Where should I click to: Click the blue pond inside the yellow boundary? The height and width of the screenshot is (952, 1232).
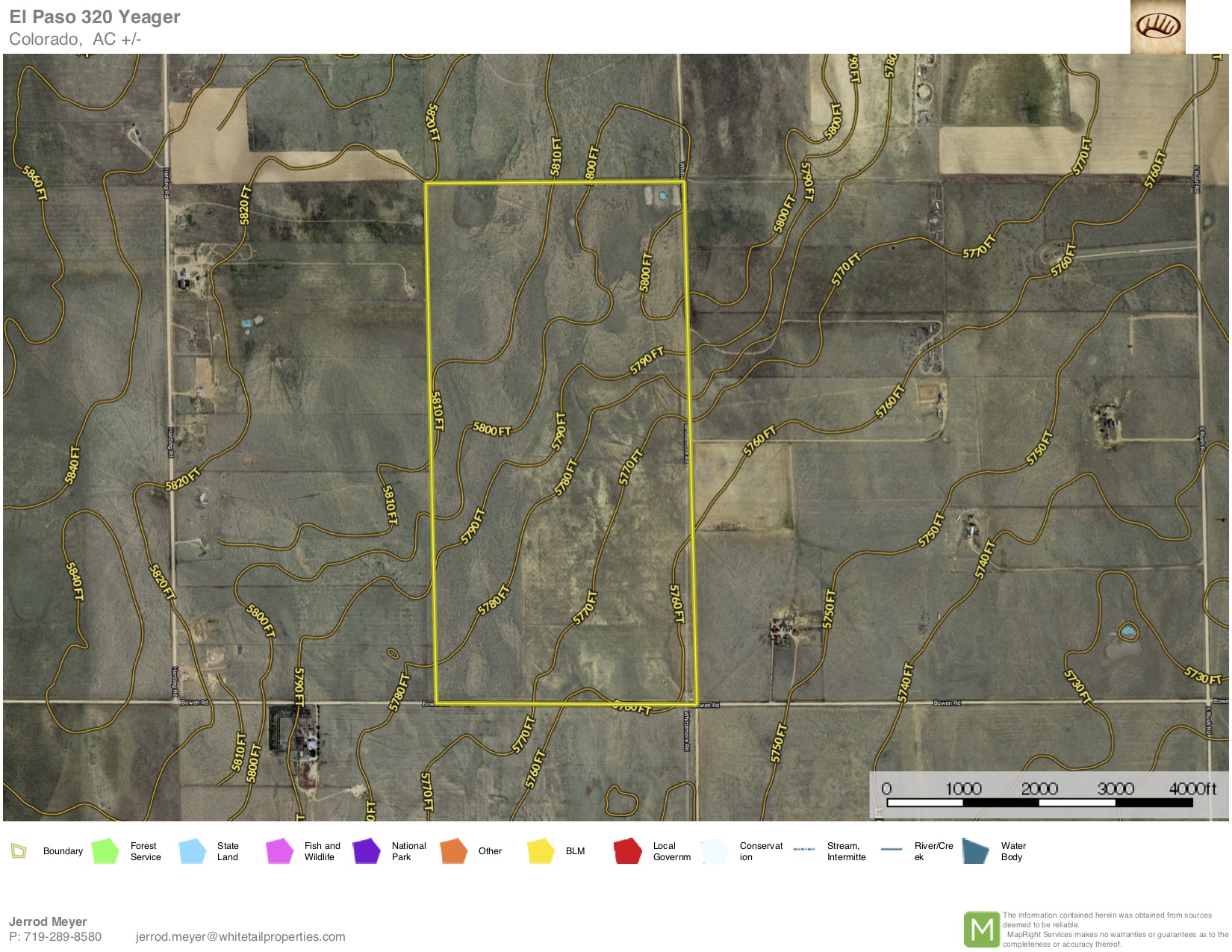click(662, 196)
